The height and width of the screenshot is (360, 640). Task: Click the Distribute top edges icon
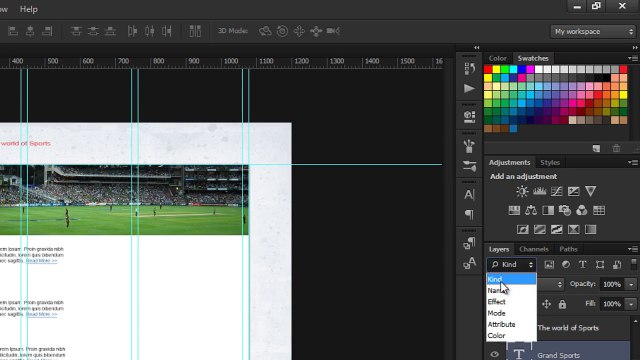point(76,31)
